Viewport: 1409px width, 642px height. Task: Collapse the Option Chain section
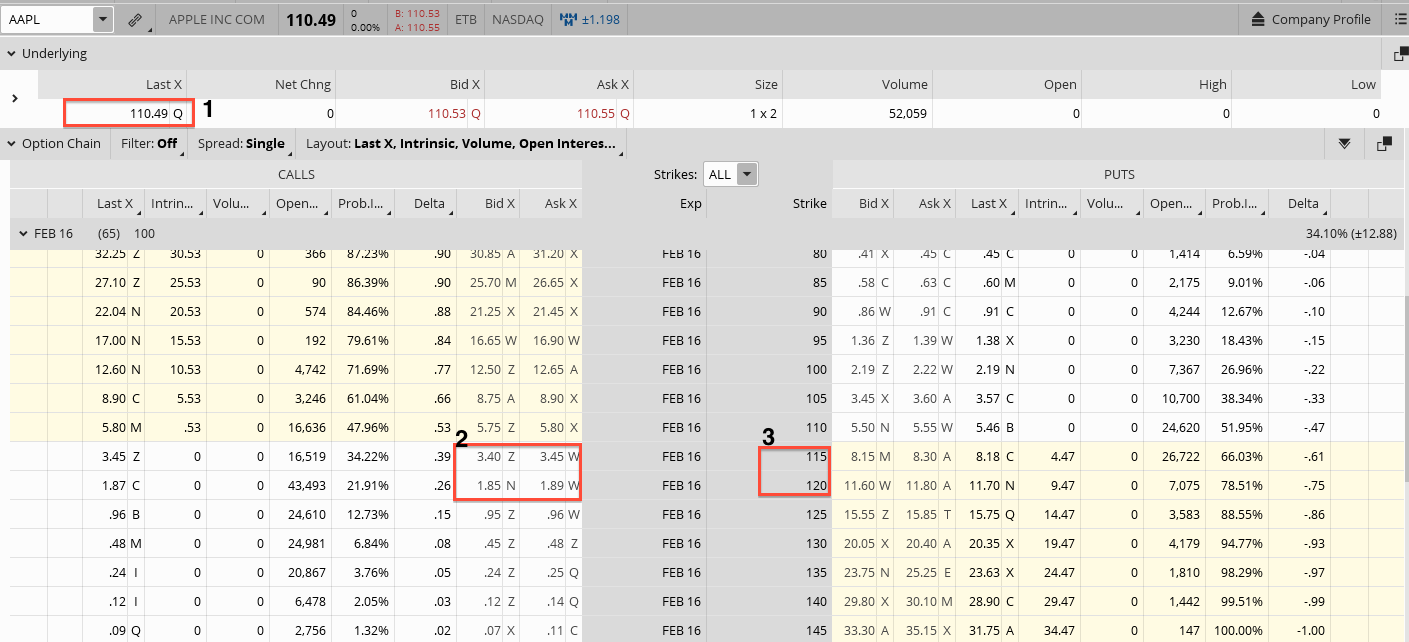tap(11, 144)
